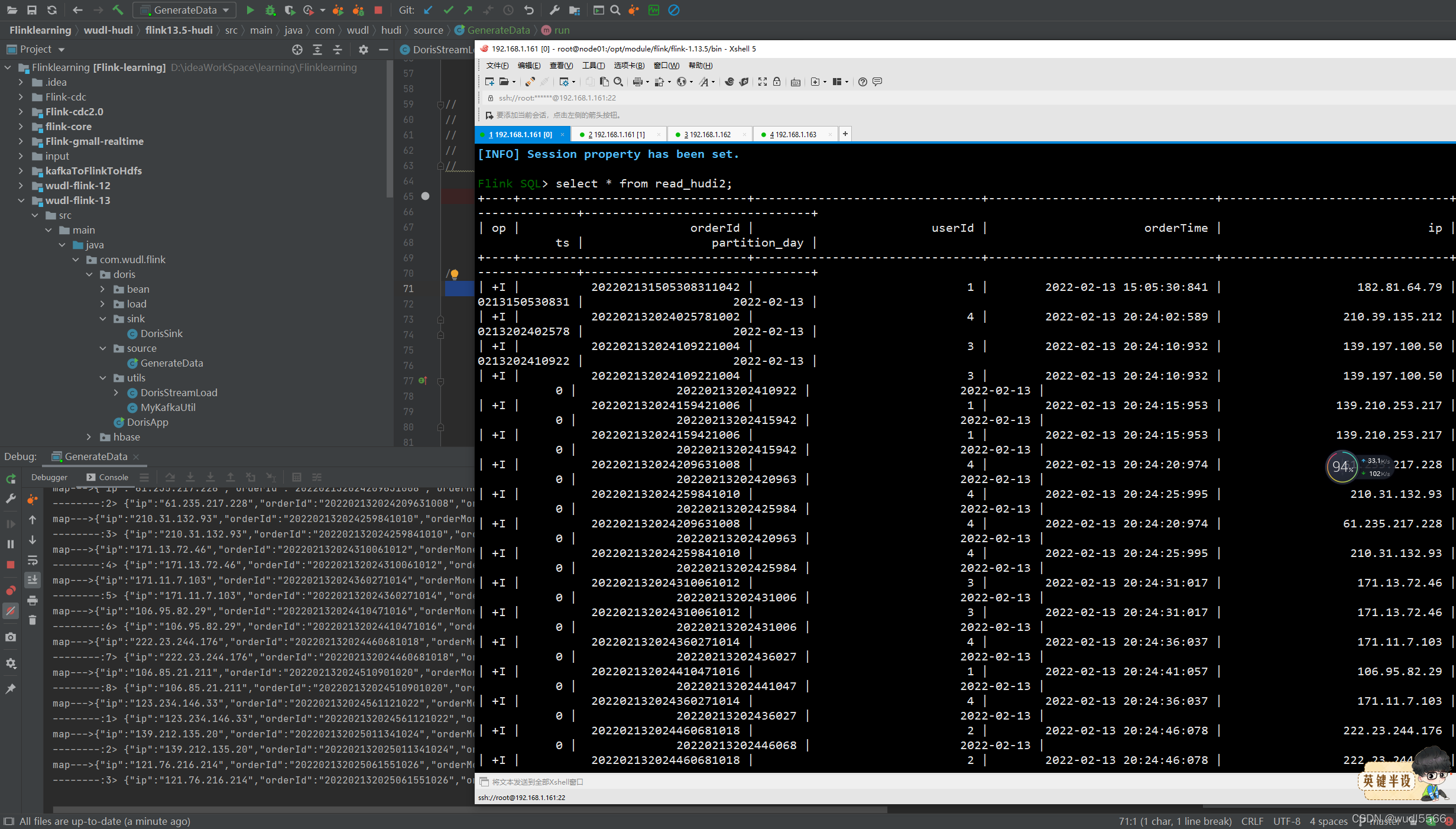Select MyKafkaUtil in project tree
Screen dimensions: 1456x829
click(x=168, y=407)
